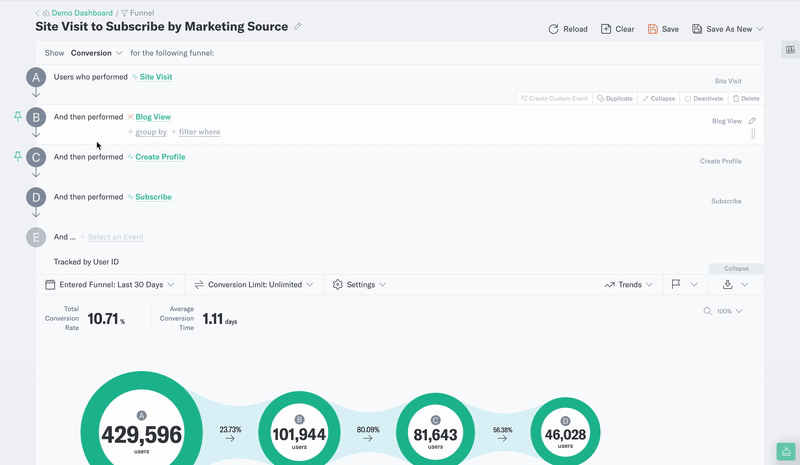This screenshot has height=465, width=800.
Task: Add filter where to Blog View
Action: click(x=199, y=132)
